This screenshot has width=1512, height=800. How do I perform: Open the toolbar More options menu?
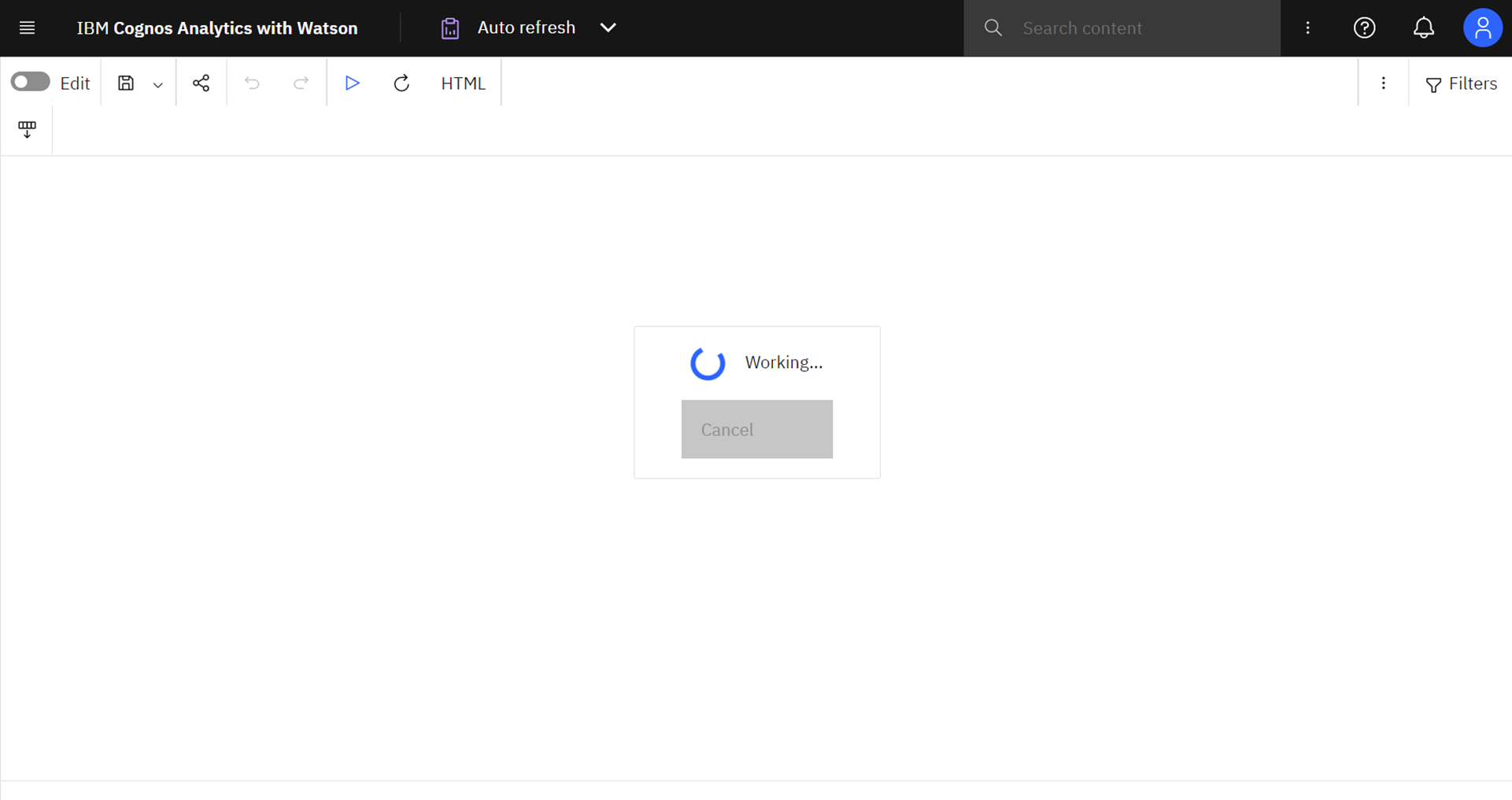coord(1384,83)
